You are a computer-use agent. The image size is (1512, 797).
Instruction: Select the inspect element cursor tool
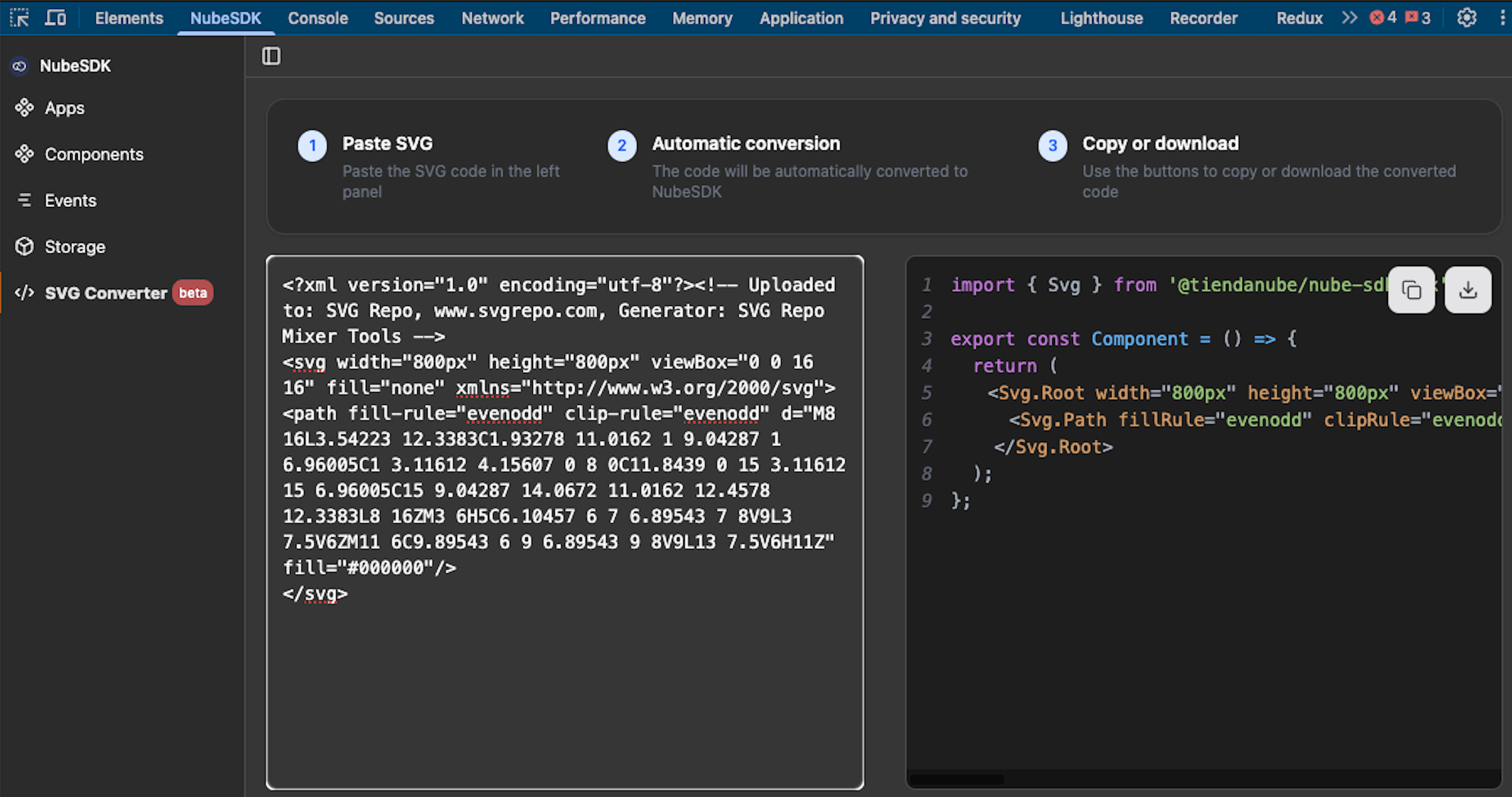19,17
